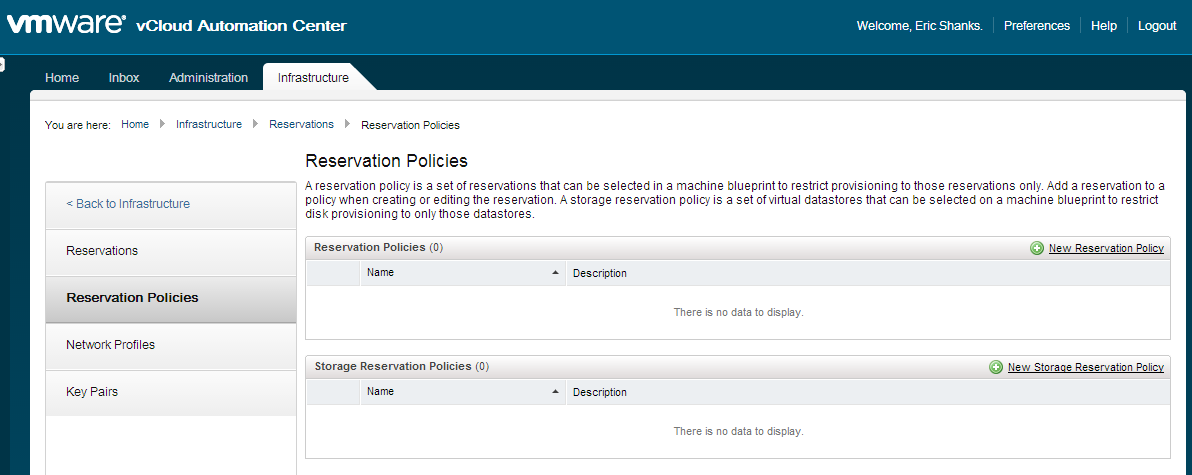Open Preferences in the top bar
This screenshot has height=475, width=1192.
tap(1037, 26)
